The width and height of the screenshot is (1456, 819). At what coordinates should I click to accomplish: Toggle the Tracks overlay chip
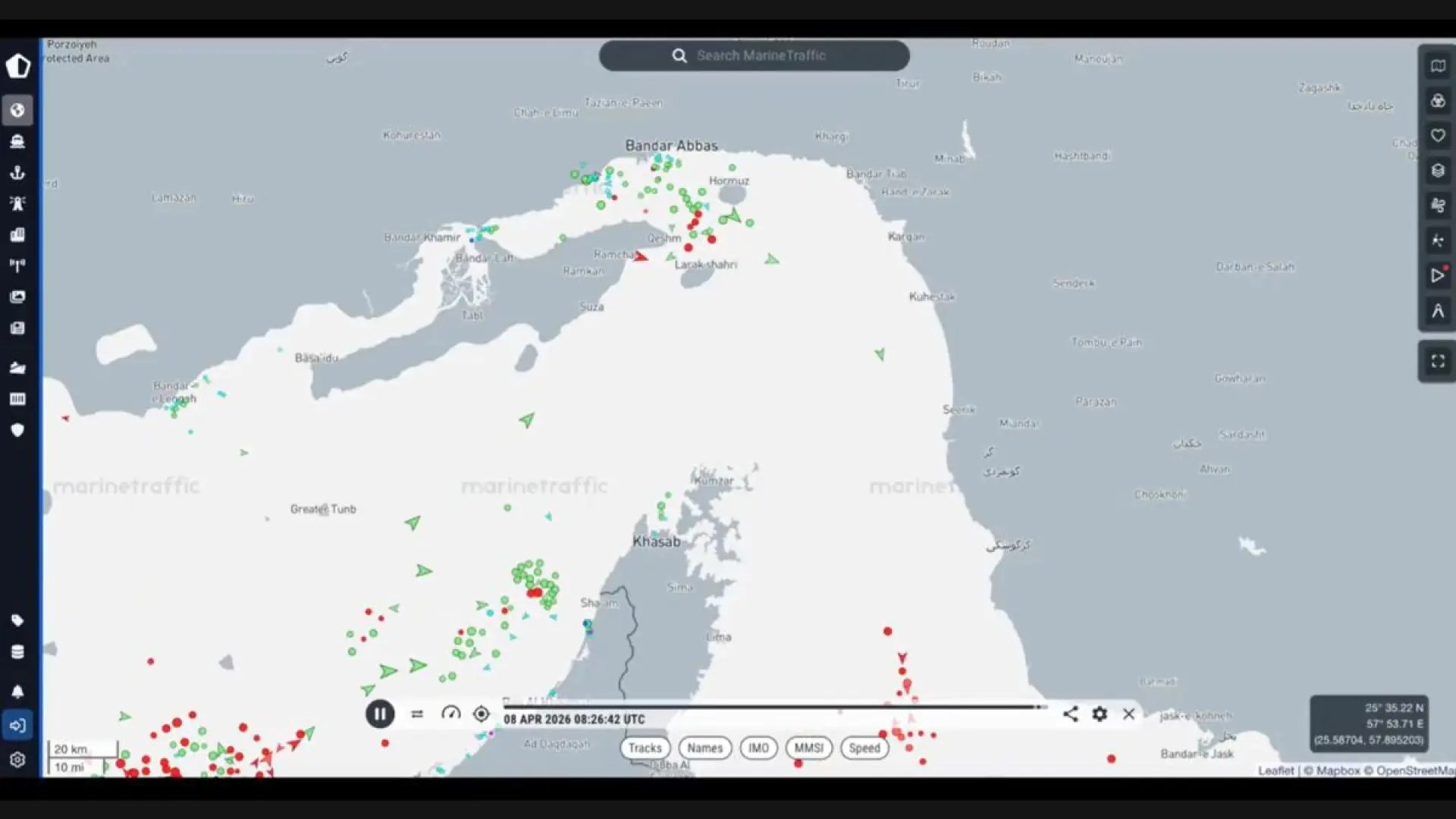tap(645, 748)
